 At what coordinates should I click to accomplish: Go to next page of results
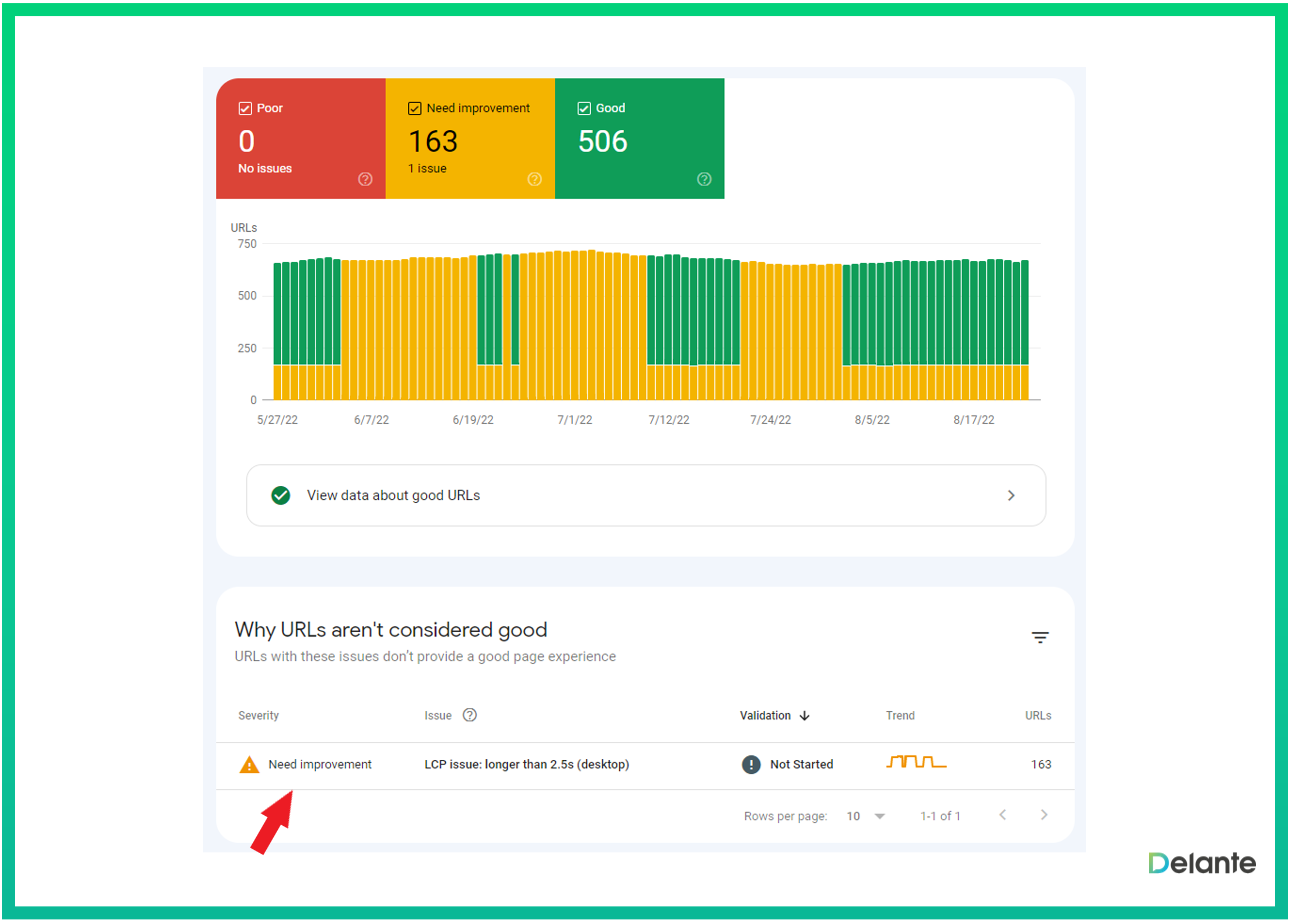click(1044, 815)
